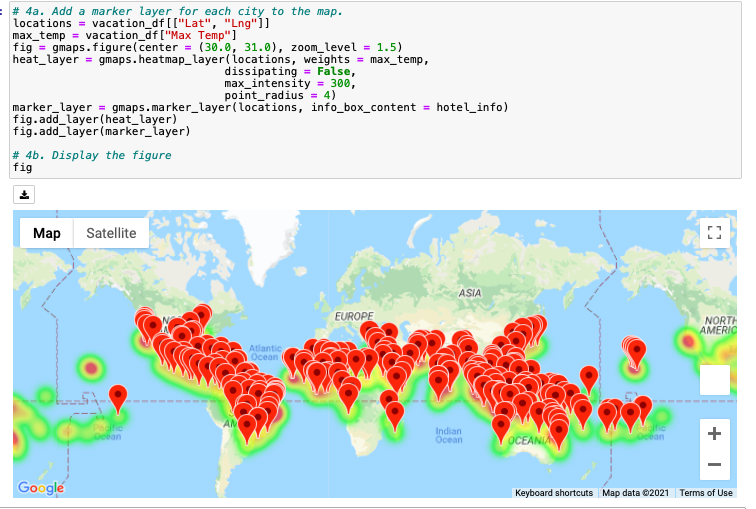Image resolution: width=756 pixels, height=509 pixels.
Task: Click the Map data ©2021 text
Action: click(x=635, y=493)
